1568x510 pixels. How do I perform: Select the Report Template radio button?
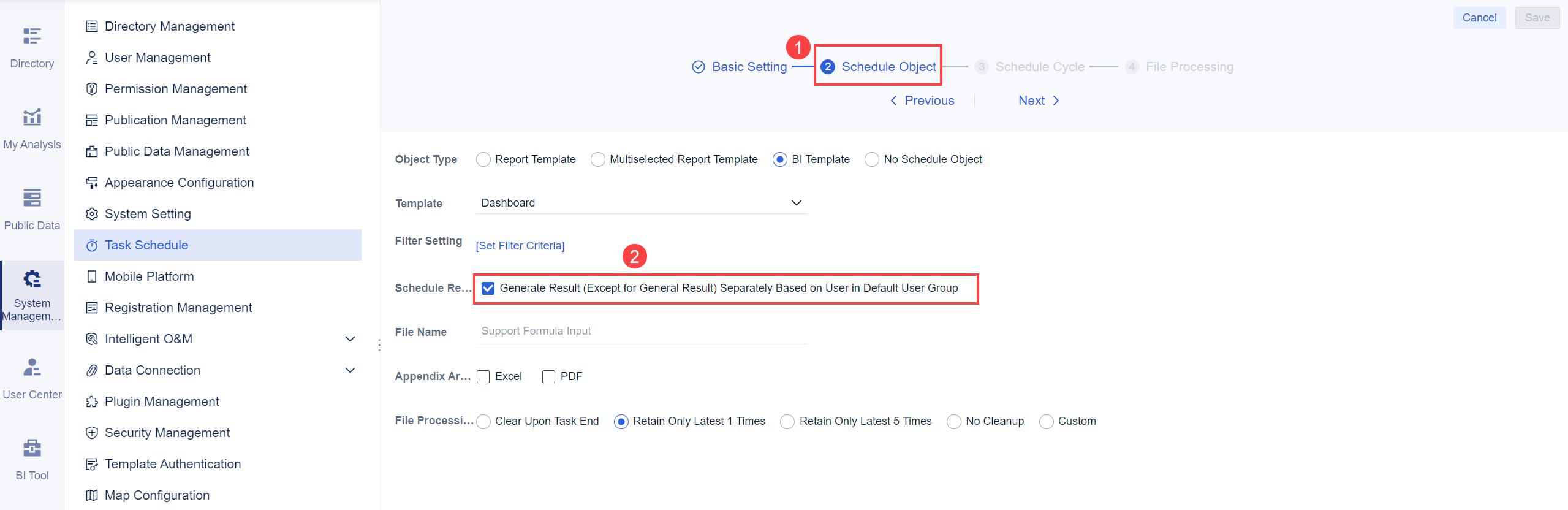tap(483, 159)
